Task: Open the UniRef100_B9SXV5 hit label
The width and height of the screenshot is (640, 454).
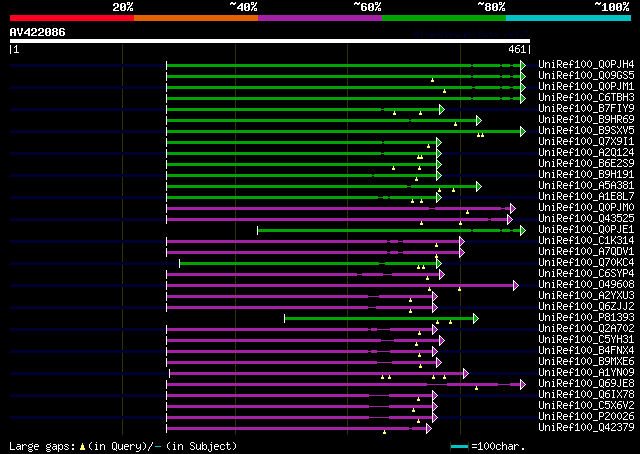Action: tap(586, 131)
